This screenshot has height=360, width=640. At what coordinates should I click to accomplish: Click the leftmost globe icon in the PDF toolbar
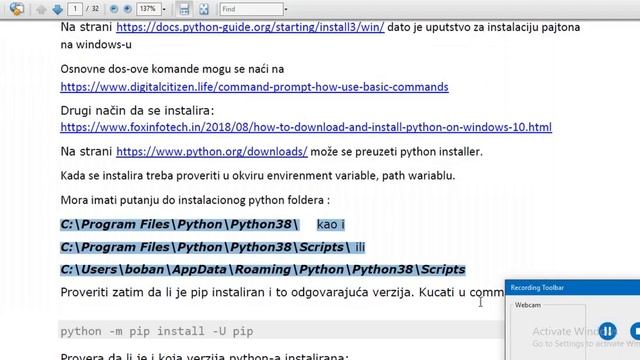pyautogui.click(x=17, y=9)
